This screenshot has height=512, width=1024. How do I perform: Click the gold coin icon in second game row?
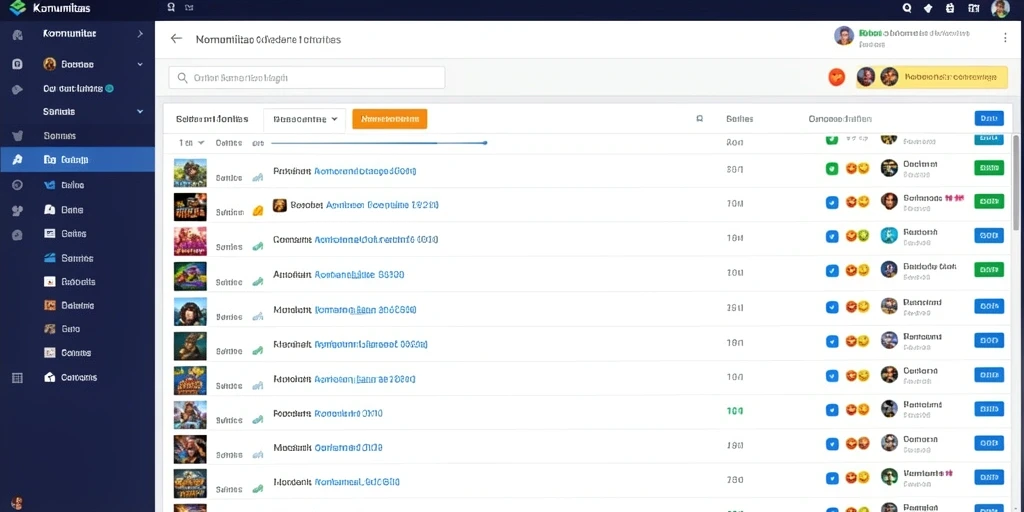point(258,211)
